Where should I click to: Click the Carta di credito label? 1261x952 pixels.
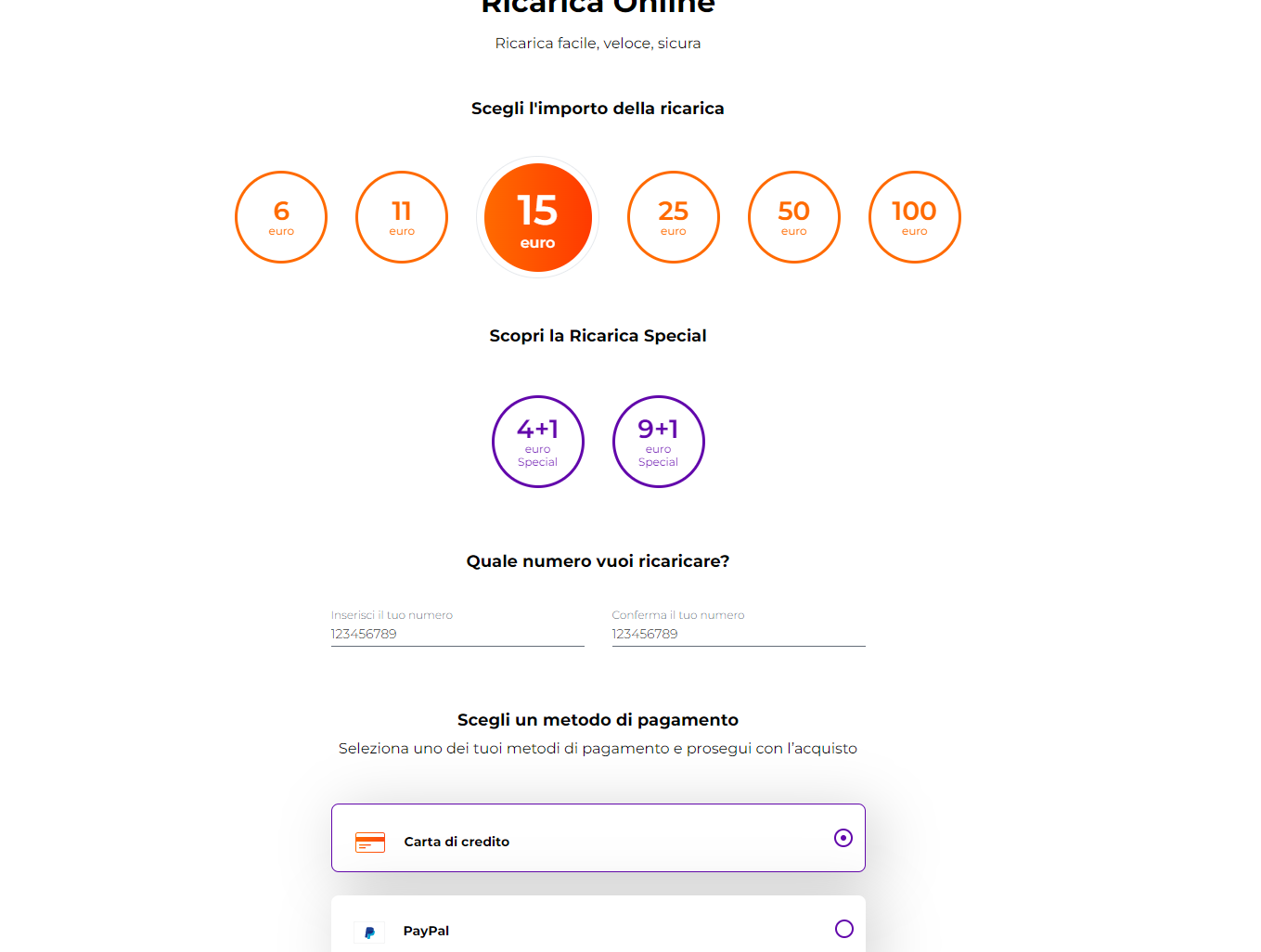457,842
